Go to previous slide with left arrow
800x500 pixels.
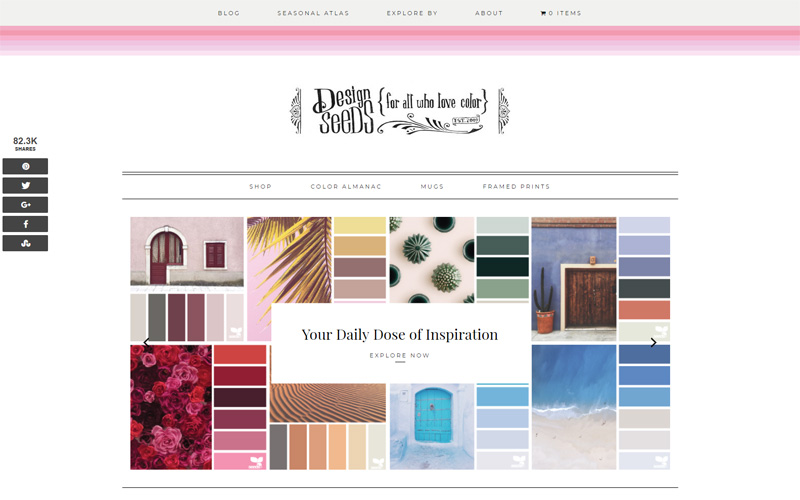coord(147,342)
